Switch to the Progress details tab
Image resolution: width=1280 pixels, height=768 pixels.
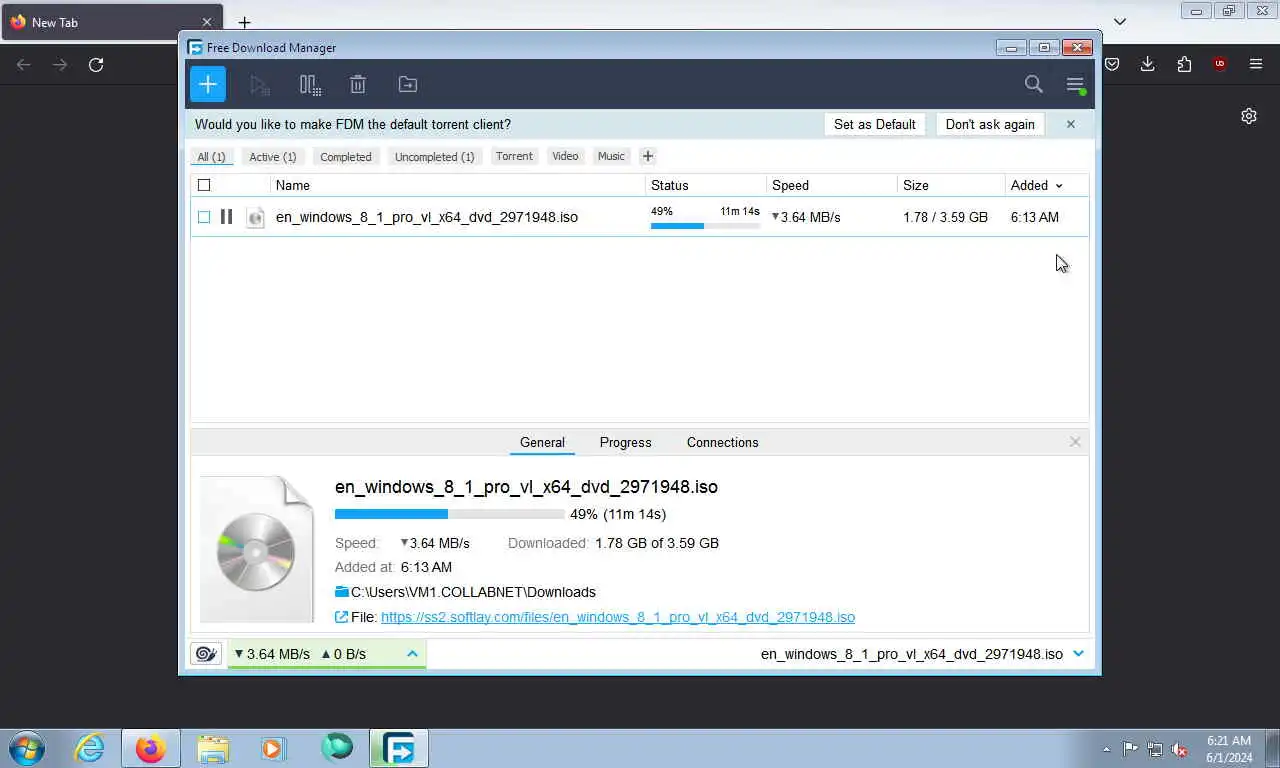626,442
